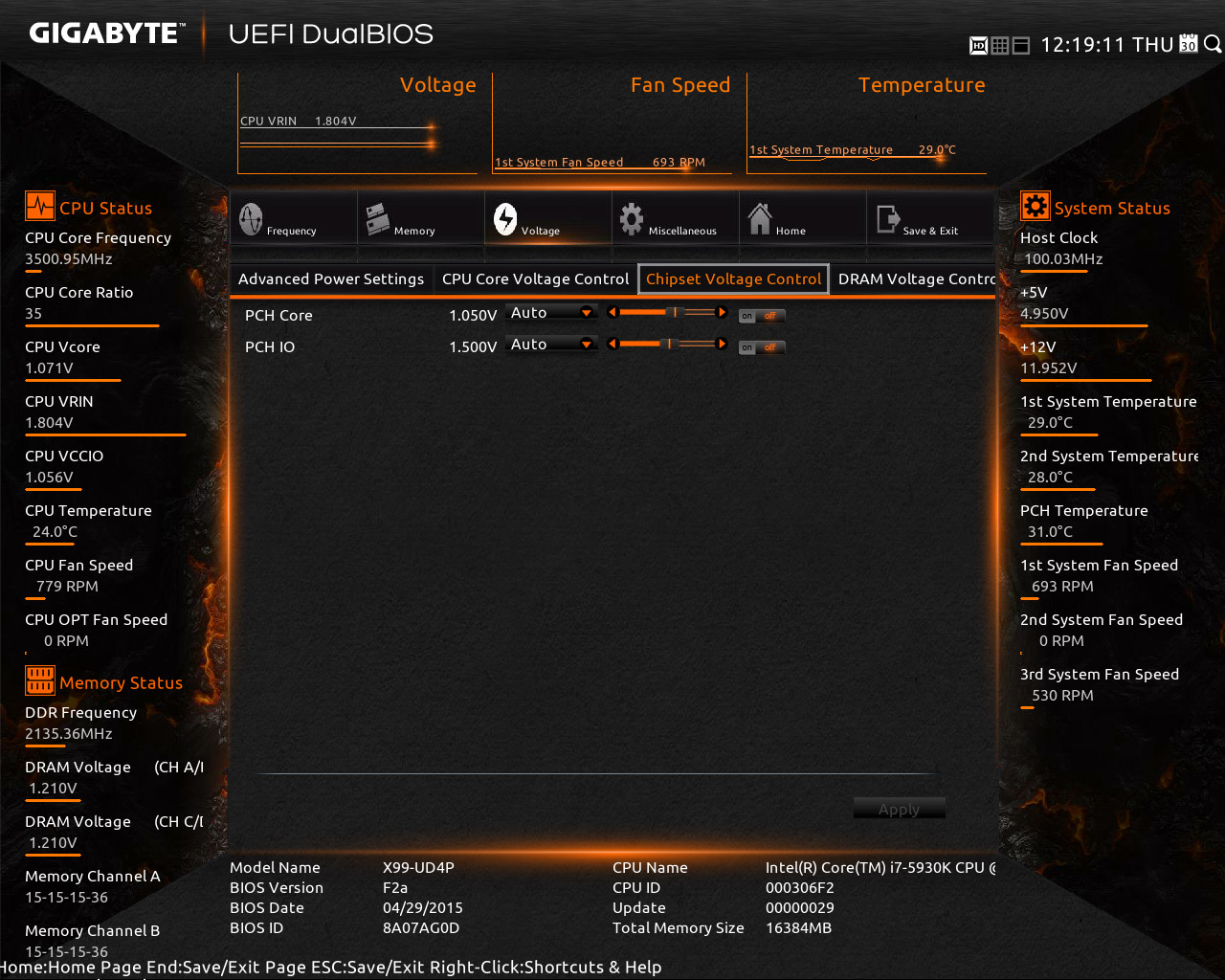The image size is (1225, 980).
Task: Click the CPU Core Frequency 3500.95MHz value
Action: pyautogui.click(x=69, y=259)
